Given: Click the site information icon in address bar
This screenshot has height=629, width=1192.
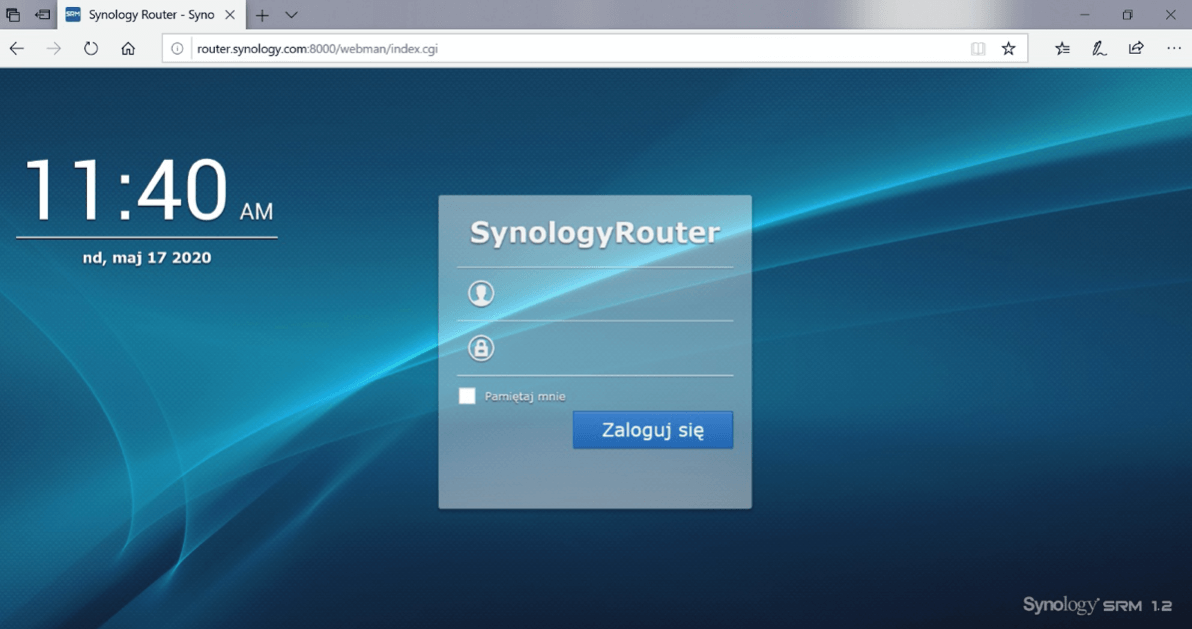Looking at the screenshot, I should pyautogui.click(x=177, y=48).
